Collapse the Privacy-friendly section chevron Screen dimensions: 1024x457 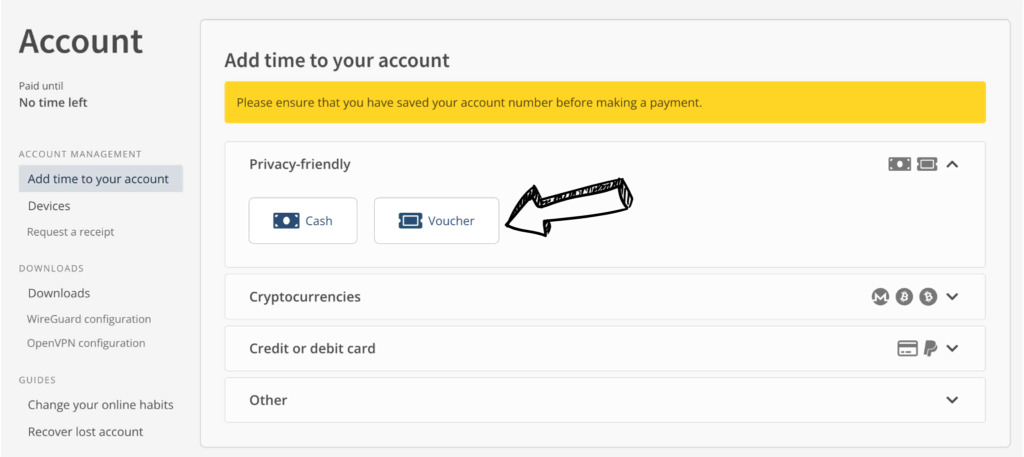[x=952, y=164]
